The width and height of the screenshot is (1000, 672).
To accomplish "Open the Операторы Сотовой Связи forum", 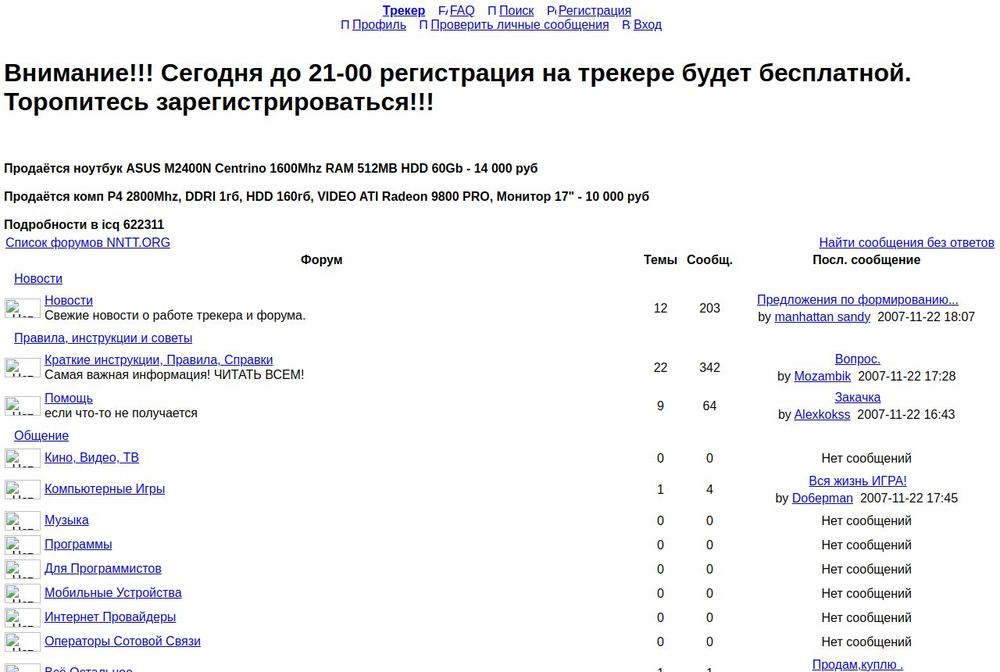I will 122,641.
